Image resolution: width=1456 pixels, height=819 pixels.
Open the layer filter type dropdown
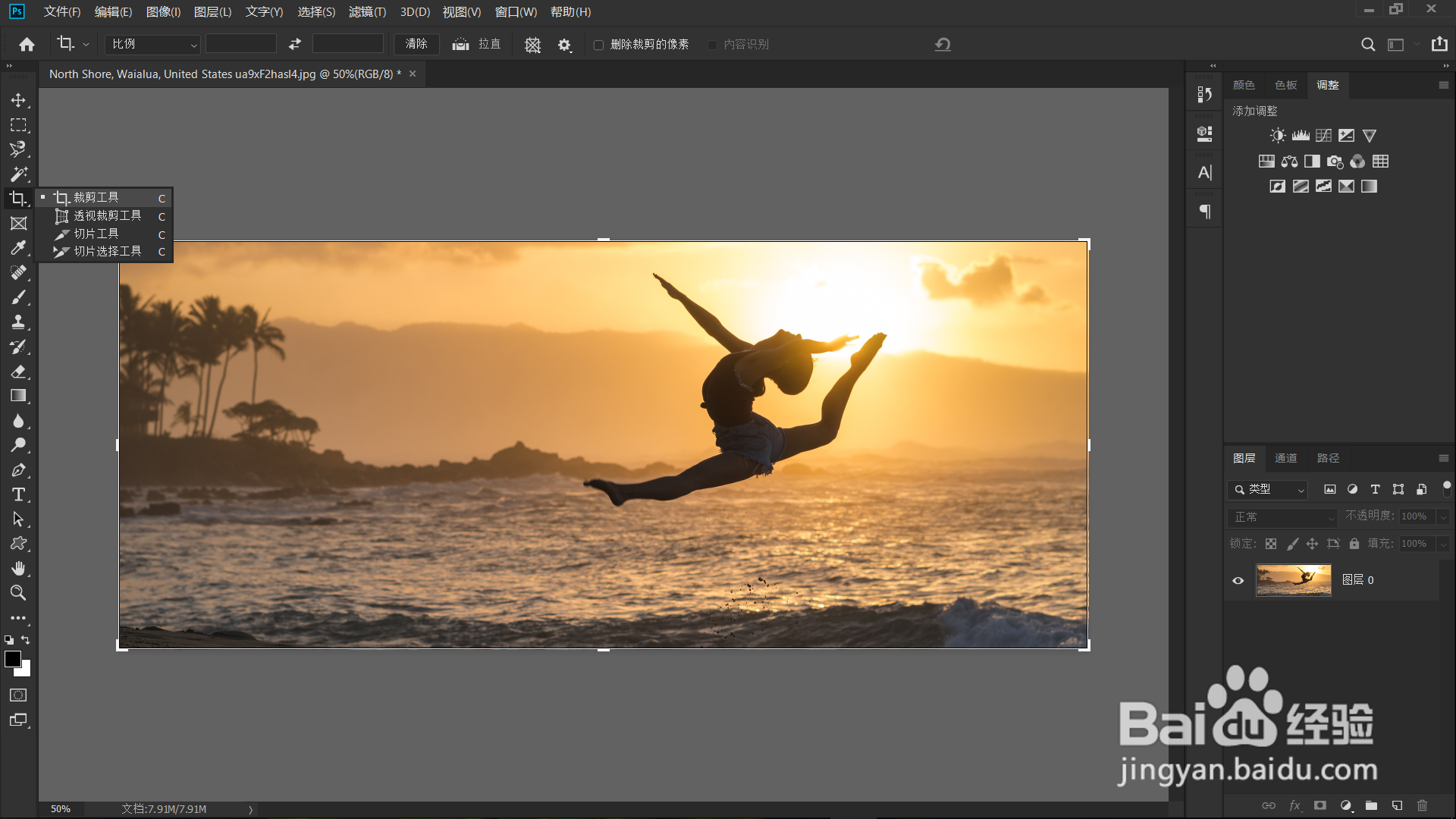[x=1268, y=490]
